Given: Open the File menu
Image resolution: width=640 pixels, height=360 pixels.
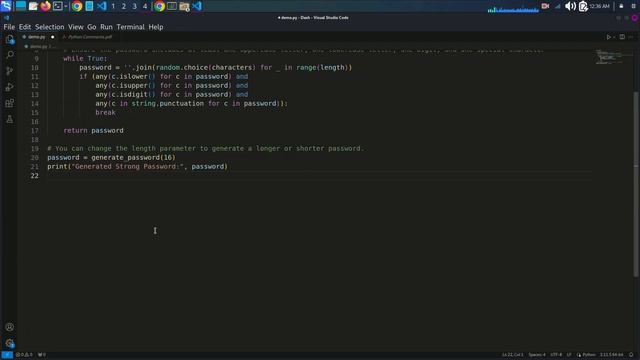Looking at the screenshot, I should point(9,27).
